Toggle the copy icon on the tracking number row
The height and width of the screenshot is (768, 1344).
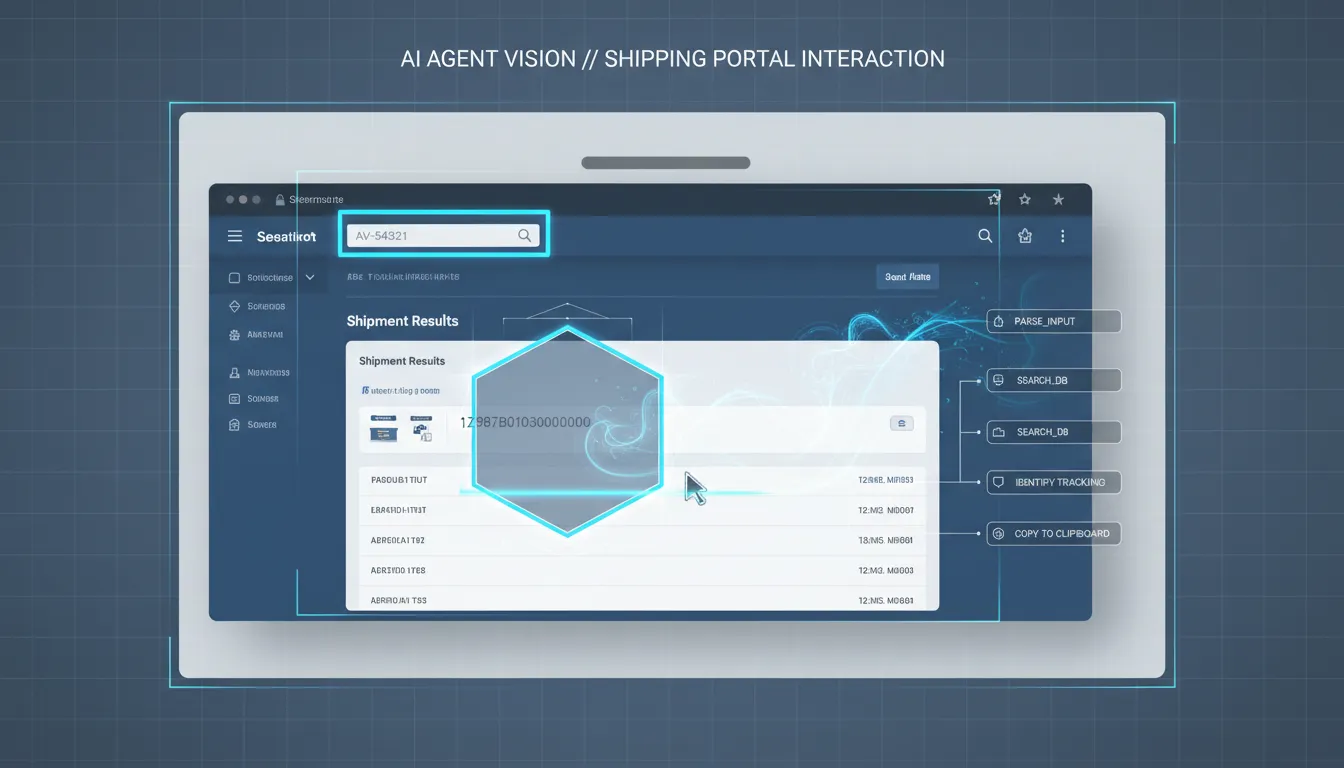pyautogui.click(x=901, y=423)
